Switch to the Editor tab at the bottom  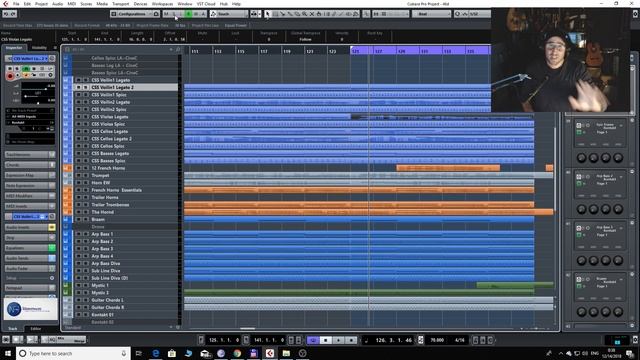point(36,329)
